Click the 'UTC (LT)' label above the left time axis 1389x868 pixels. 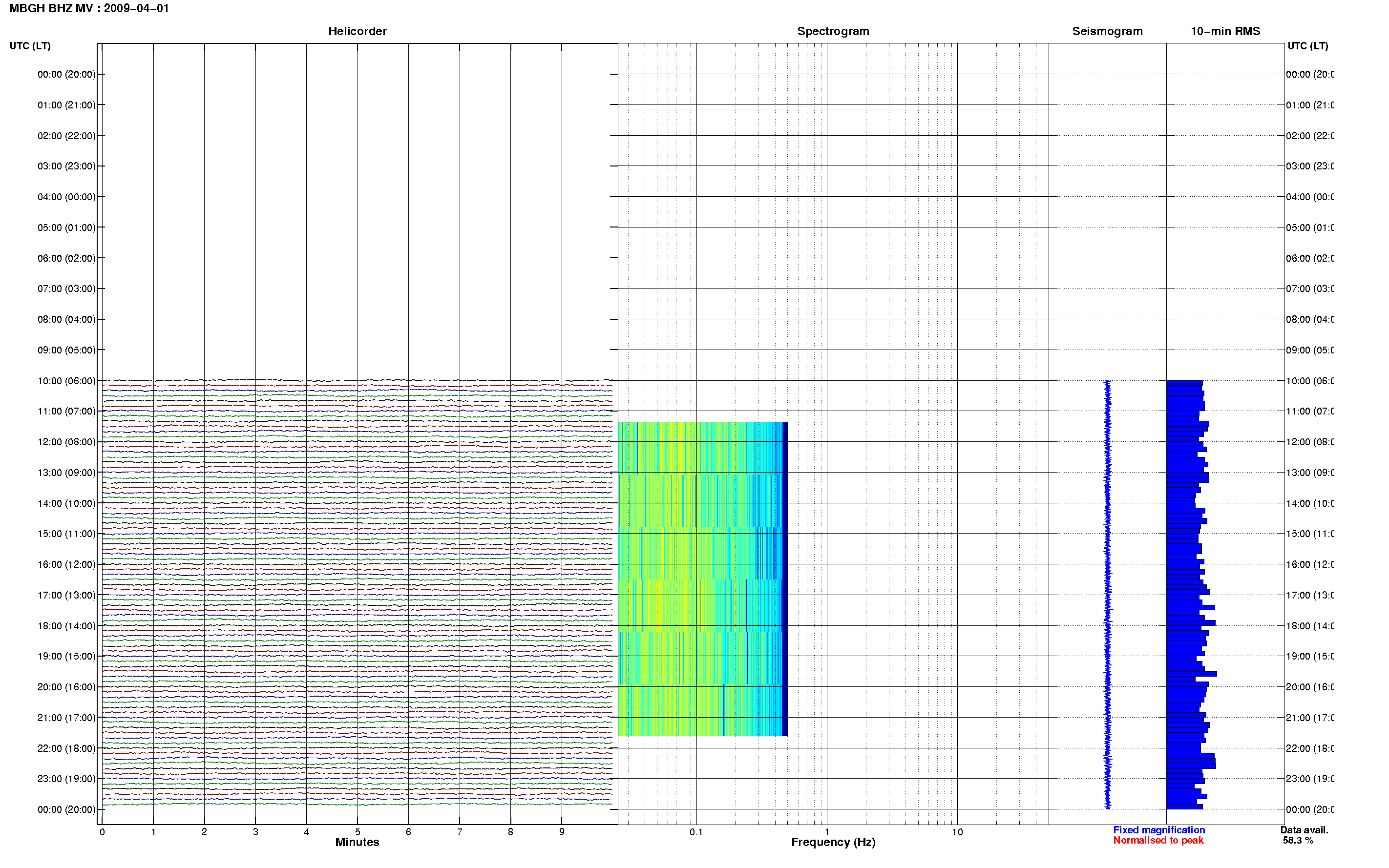[30, 46]
